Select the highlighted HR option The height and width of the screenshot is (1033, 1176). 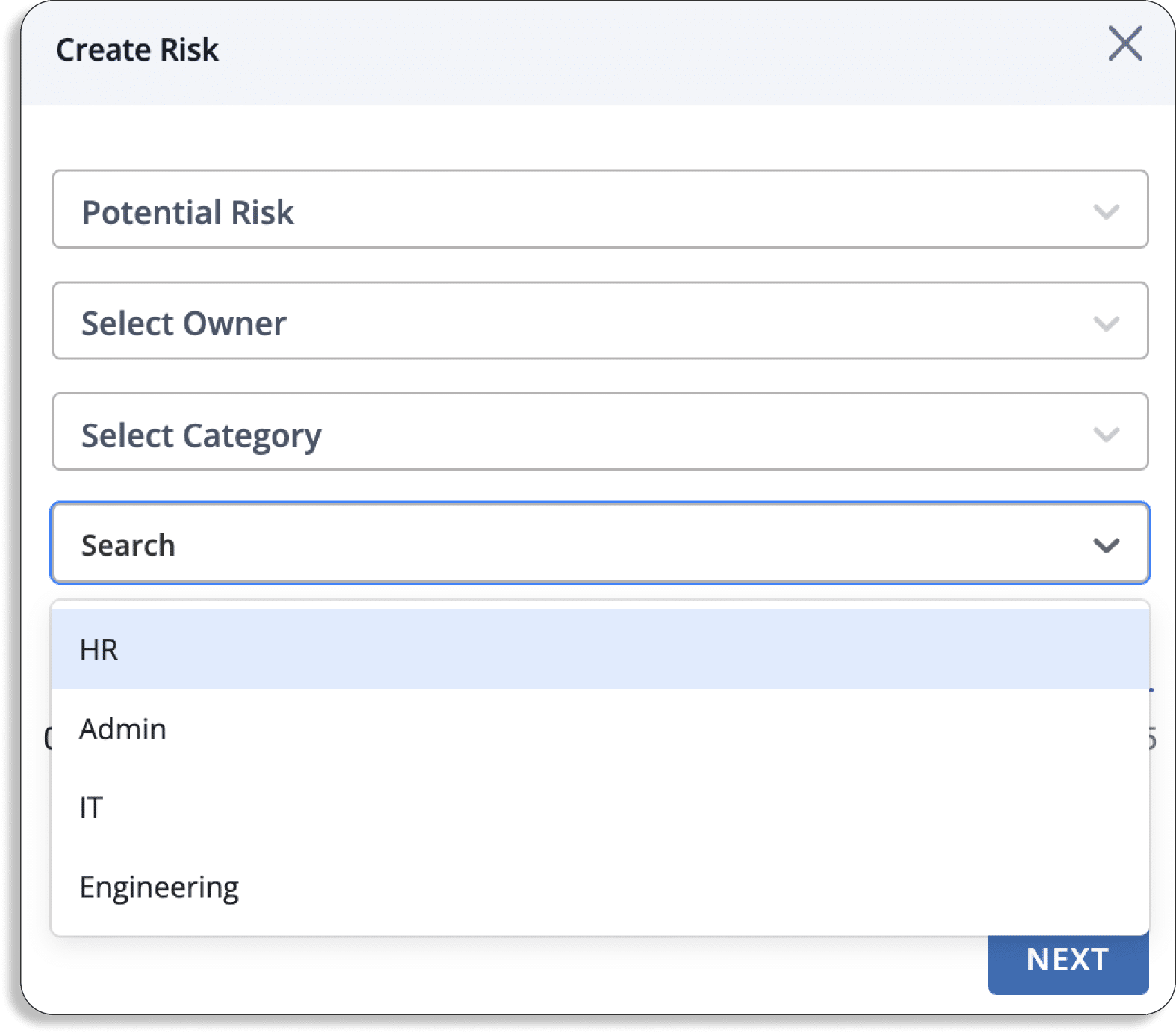(600, 649)
